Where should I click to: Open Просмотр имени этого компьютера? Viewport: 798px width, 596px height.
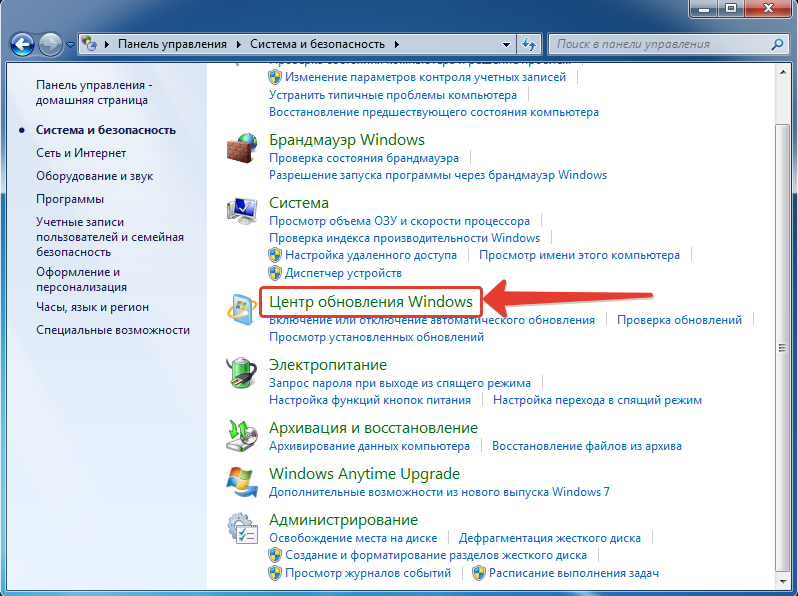pos(579,255)
